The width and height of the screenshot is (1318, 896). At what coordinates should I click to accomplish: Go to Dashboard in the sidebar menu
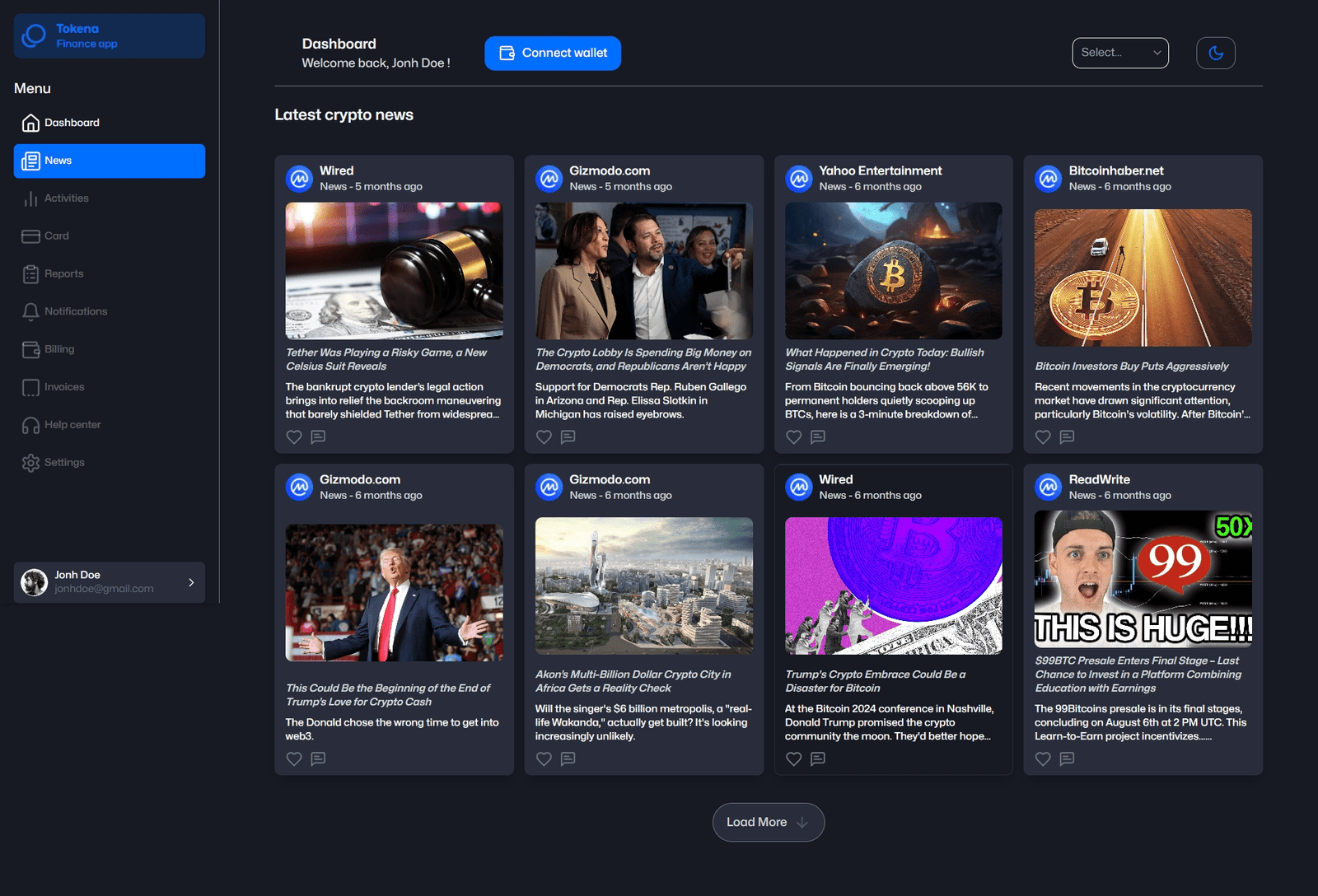tap(72, 123)
